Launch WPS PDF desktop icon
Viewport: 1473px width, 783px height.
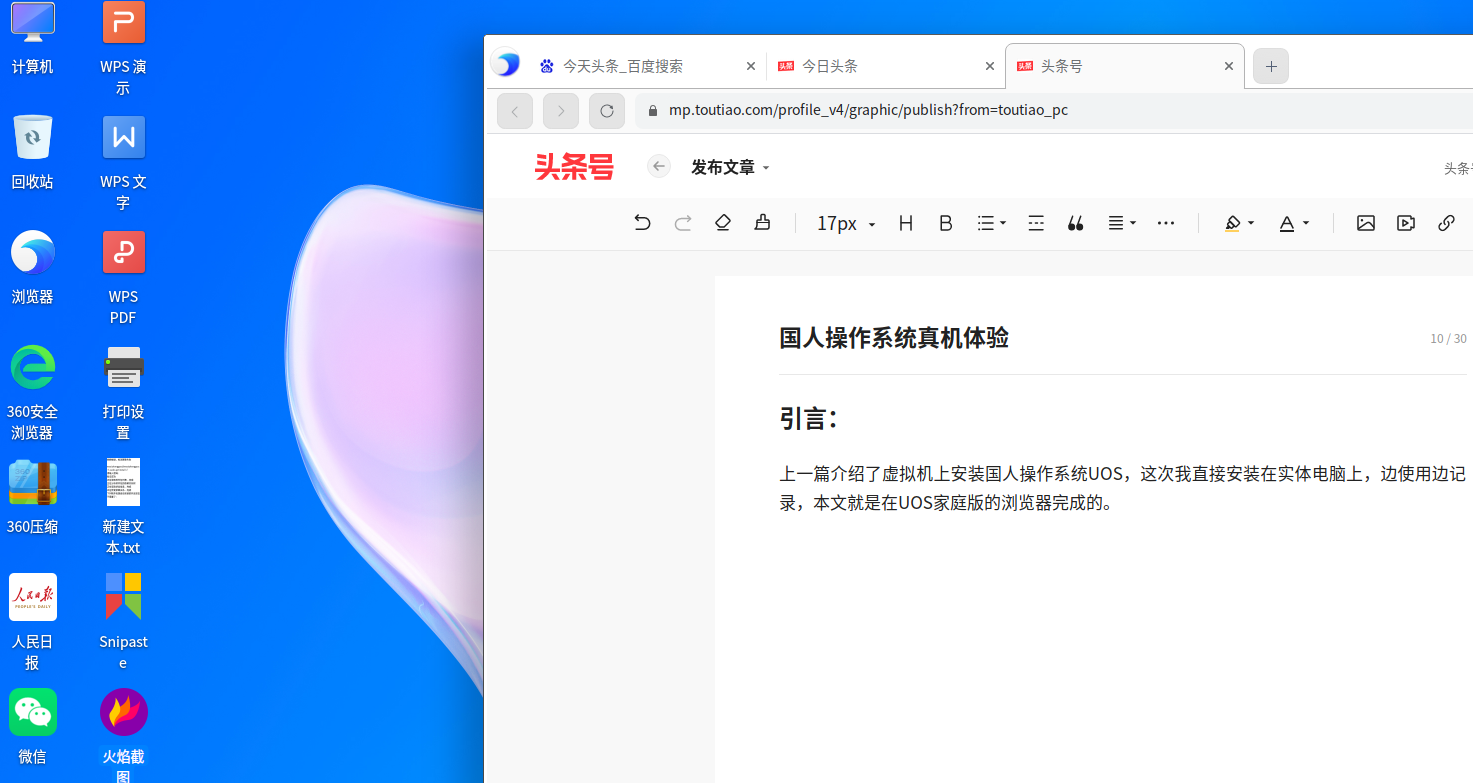124,278
